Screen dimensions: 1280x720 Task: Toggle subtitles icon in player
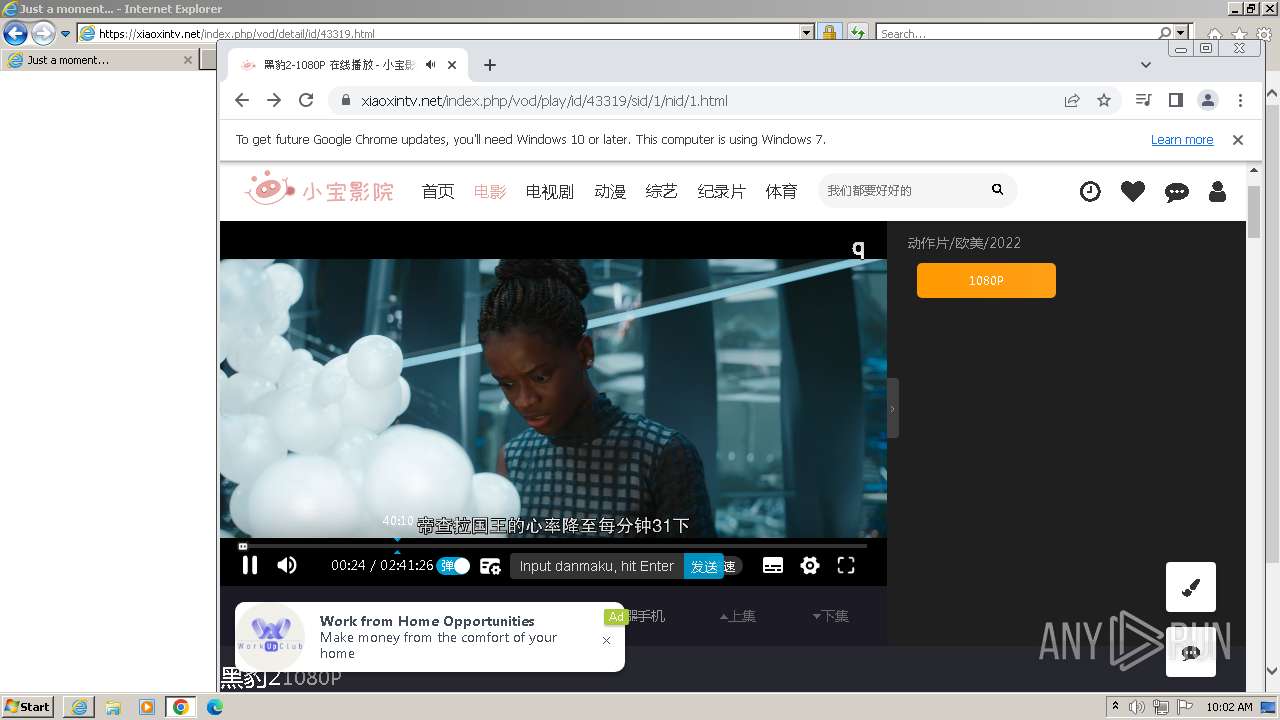click(x=773, y=566)
